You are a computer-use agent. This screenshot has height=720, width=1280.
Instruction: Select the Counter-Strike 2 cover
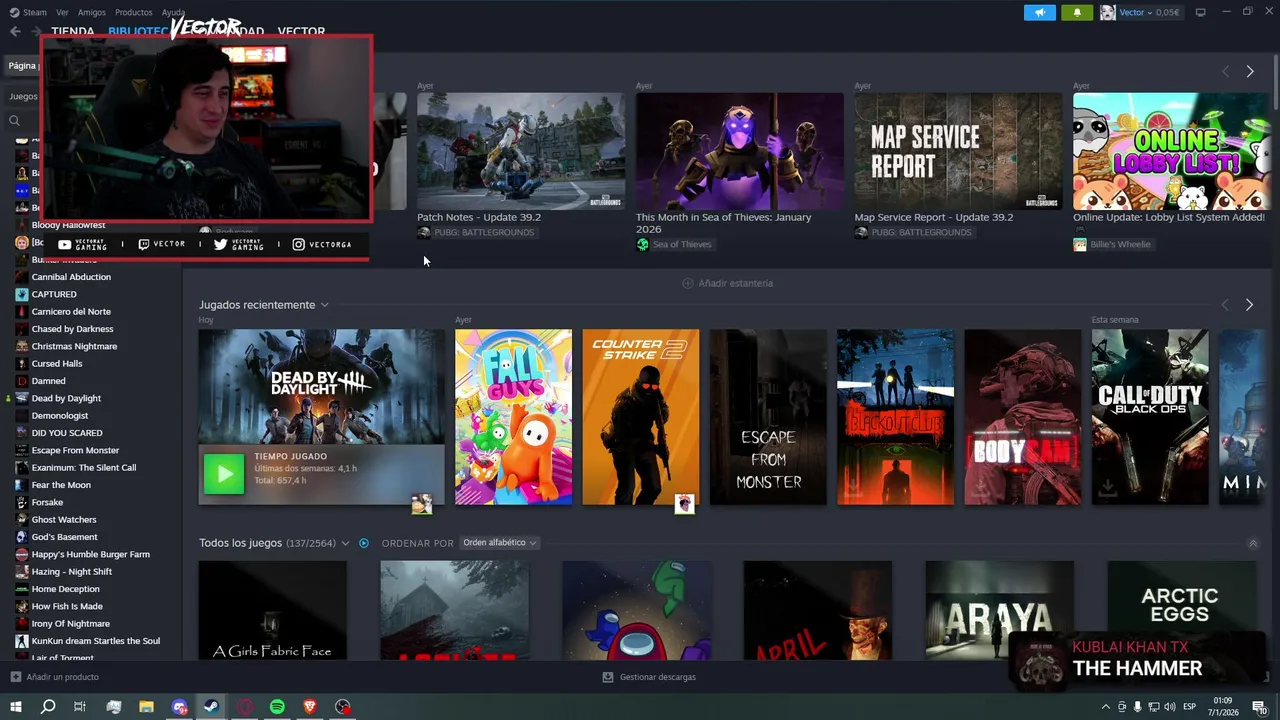pos(641,417)
